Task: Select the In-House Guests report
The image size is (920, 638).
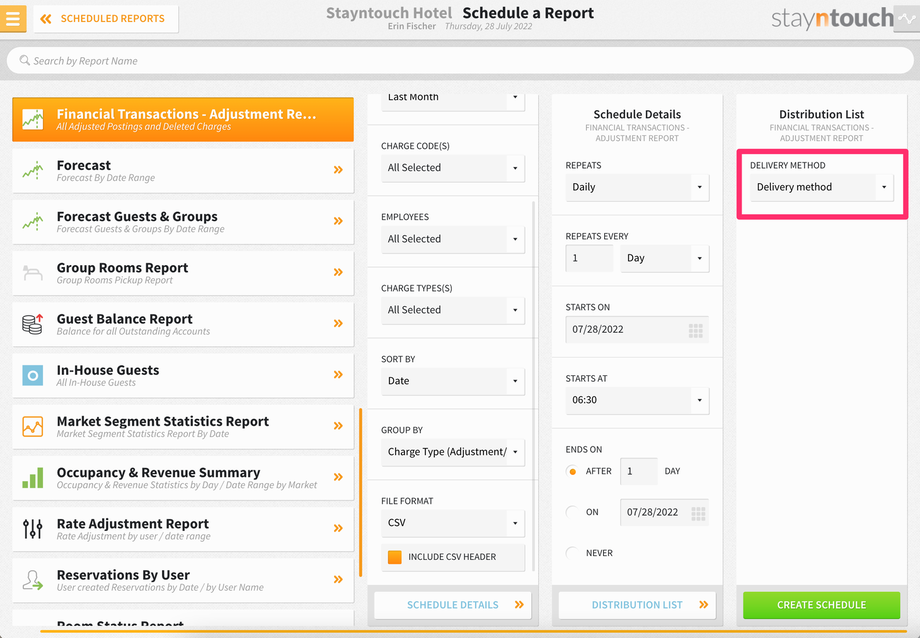Action: click(183, 375)
